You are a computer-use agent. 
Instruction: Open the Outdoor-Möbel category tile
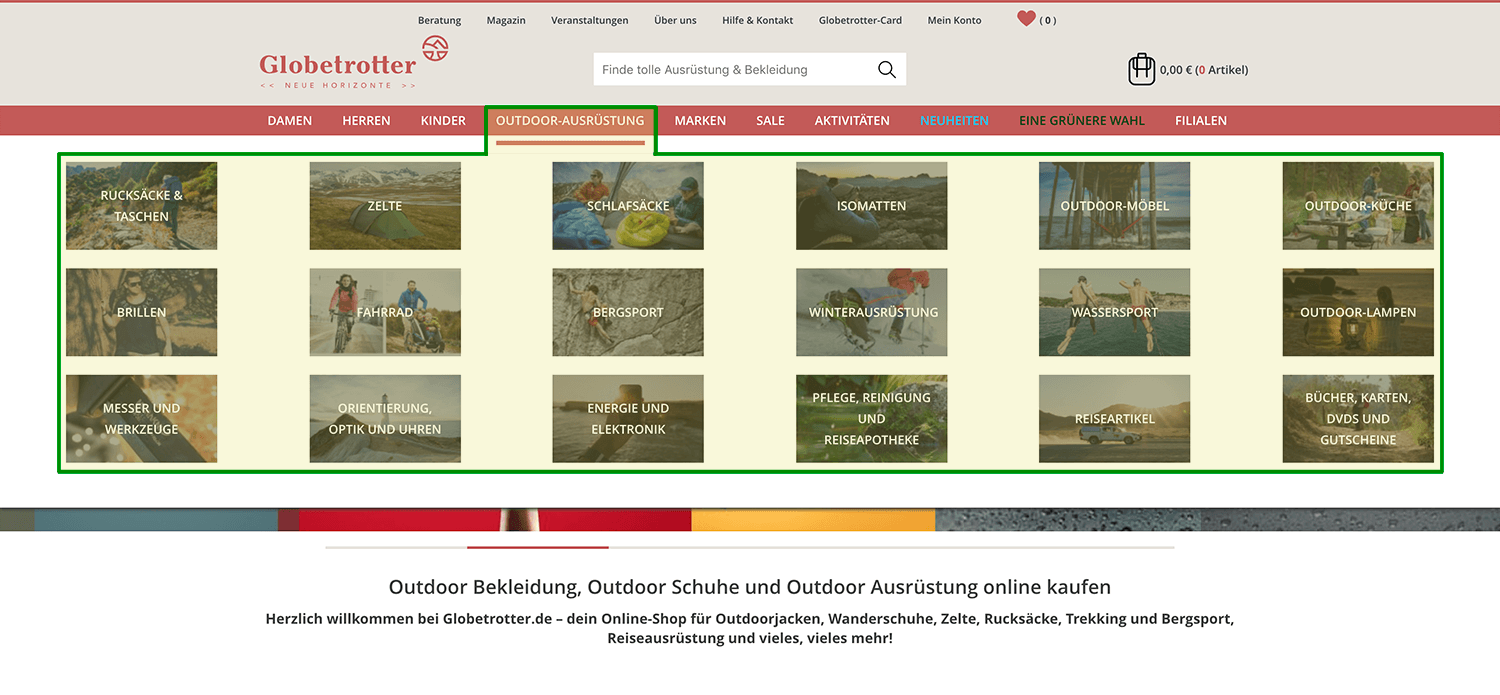1115,206
